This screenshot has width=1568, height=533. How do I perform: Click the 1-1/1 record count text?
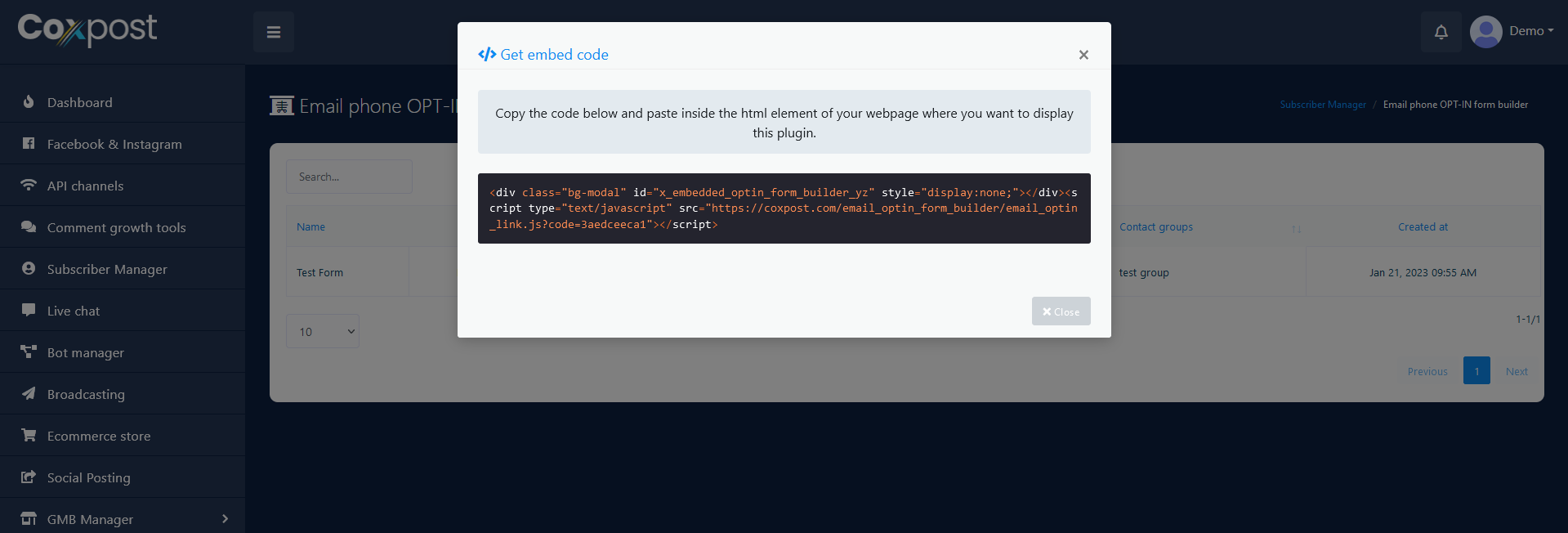(x=1528, y=320)
